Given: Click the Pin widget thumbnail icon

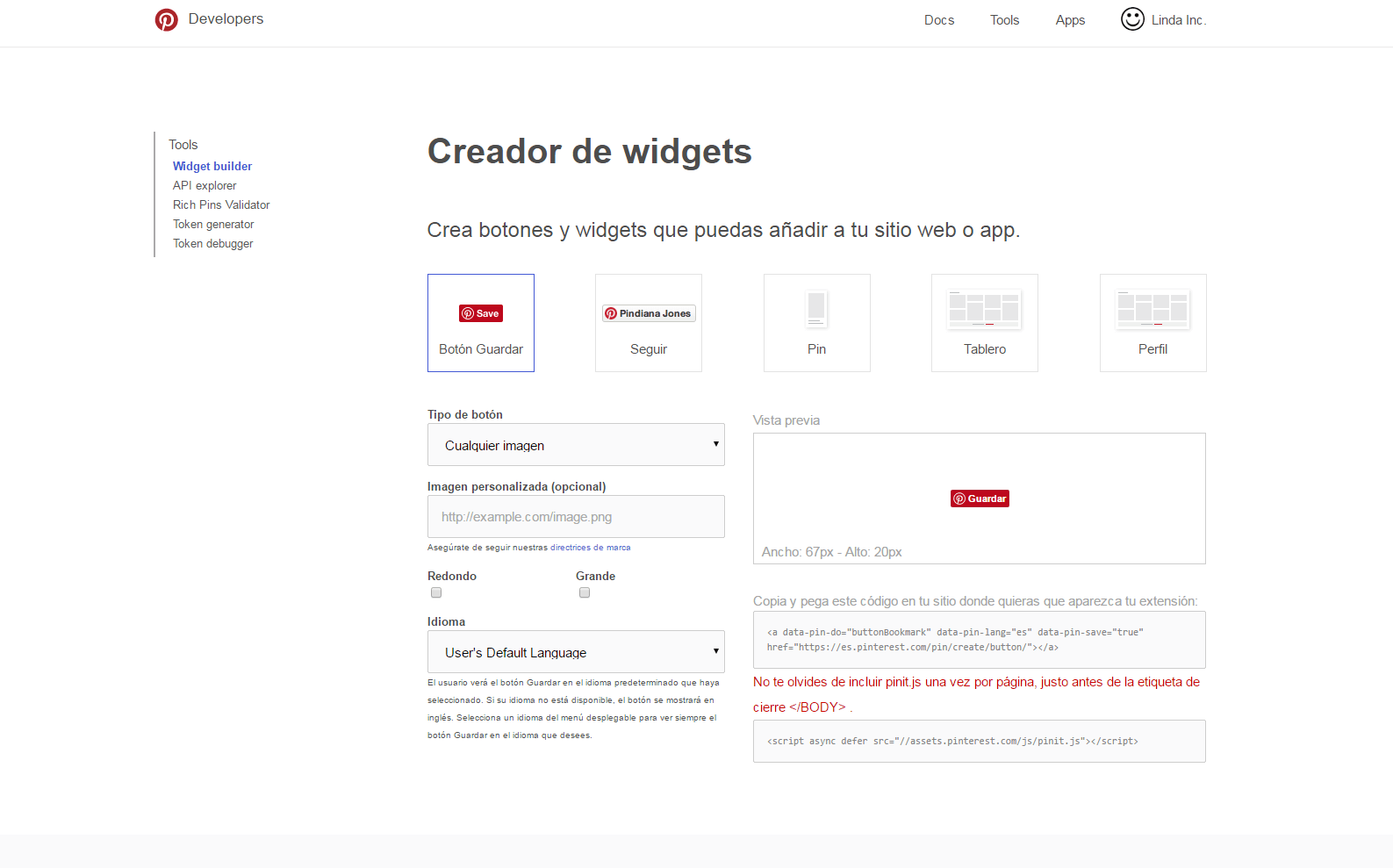Looking at the screenshot, I should (x=816, y=309).
